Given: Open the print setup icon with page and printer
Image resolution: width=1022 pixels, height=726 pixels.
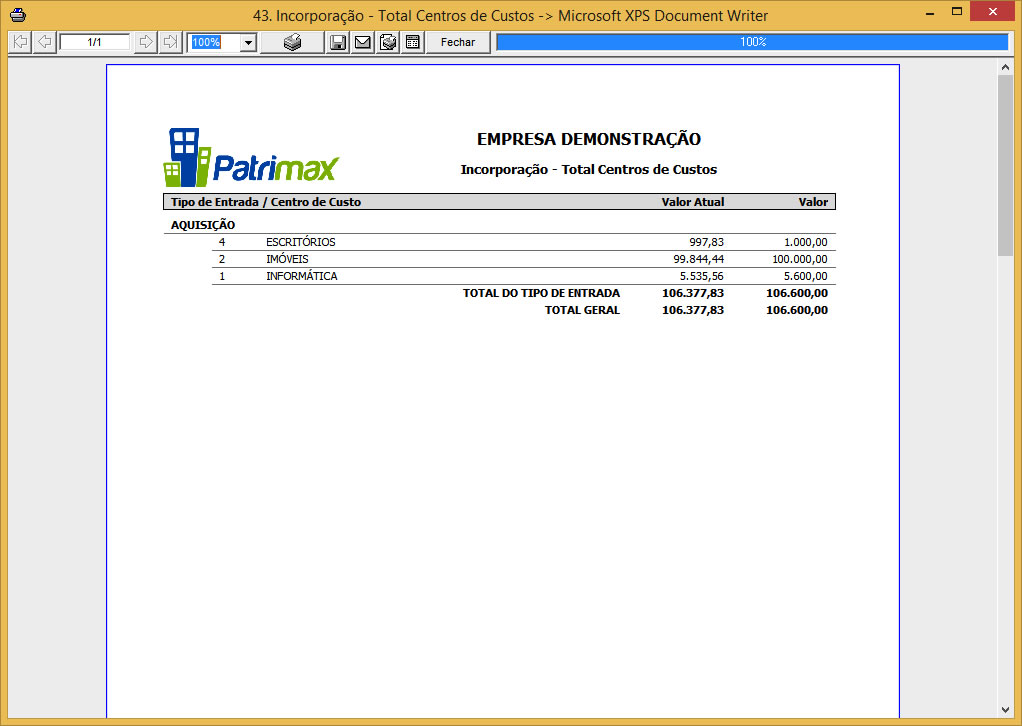Looking at the screenshot, I should coord(388,42).
